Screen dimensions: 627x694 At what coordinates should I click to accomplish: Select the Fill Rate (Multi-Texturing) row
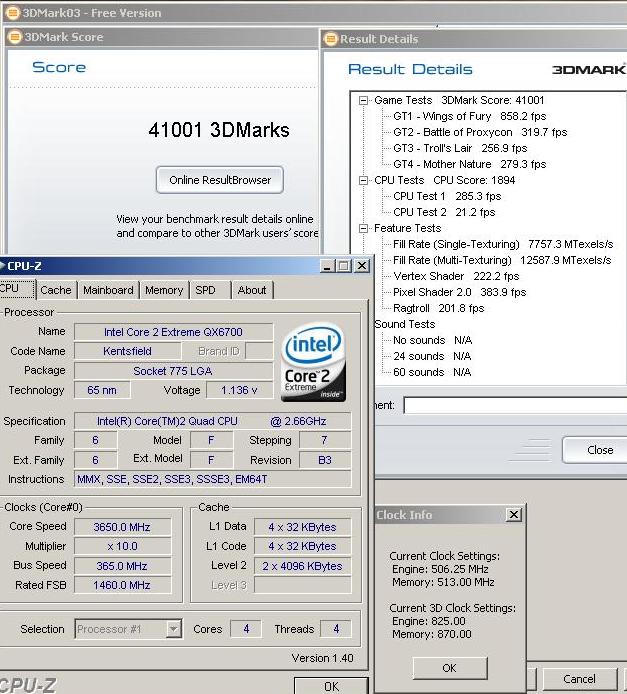tap(502, 260)
